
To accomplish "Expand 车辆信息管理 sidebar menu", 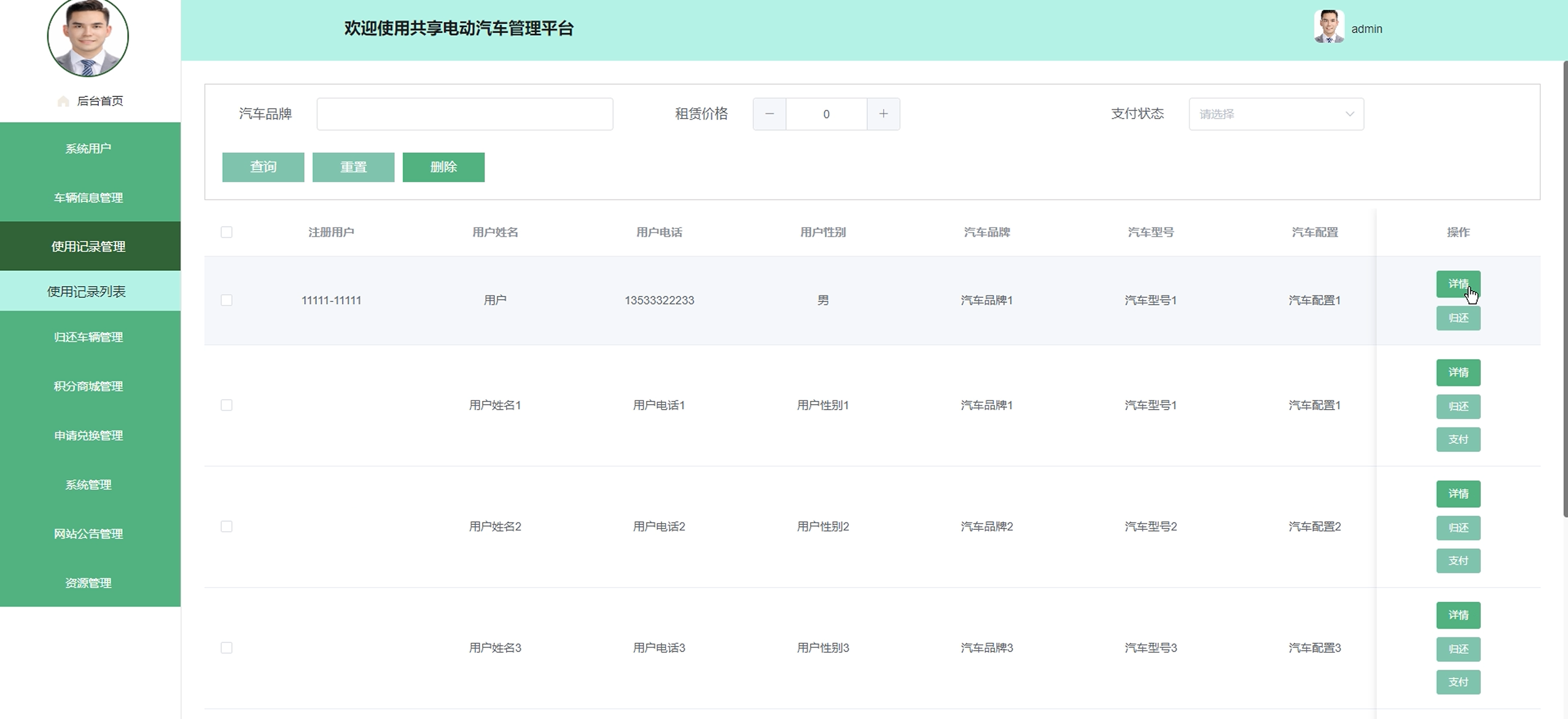I will [89, 198].
